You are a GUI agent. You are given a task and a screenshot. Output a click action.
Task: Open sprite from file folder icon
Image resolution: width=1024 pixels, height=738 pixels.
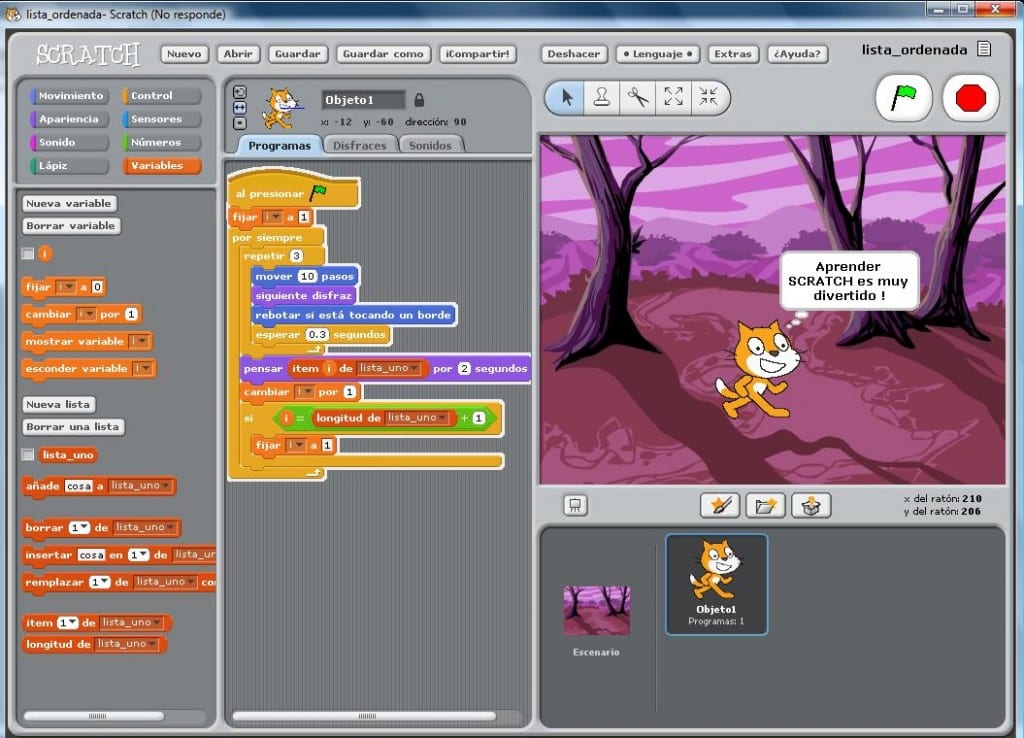tap(765, 505)
